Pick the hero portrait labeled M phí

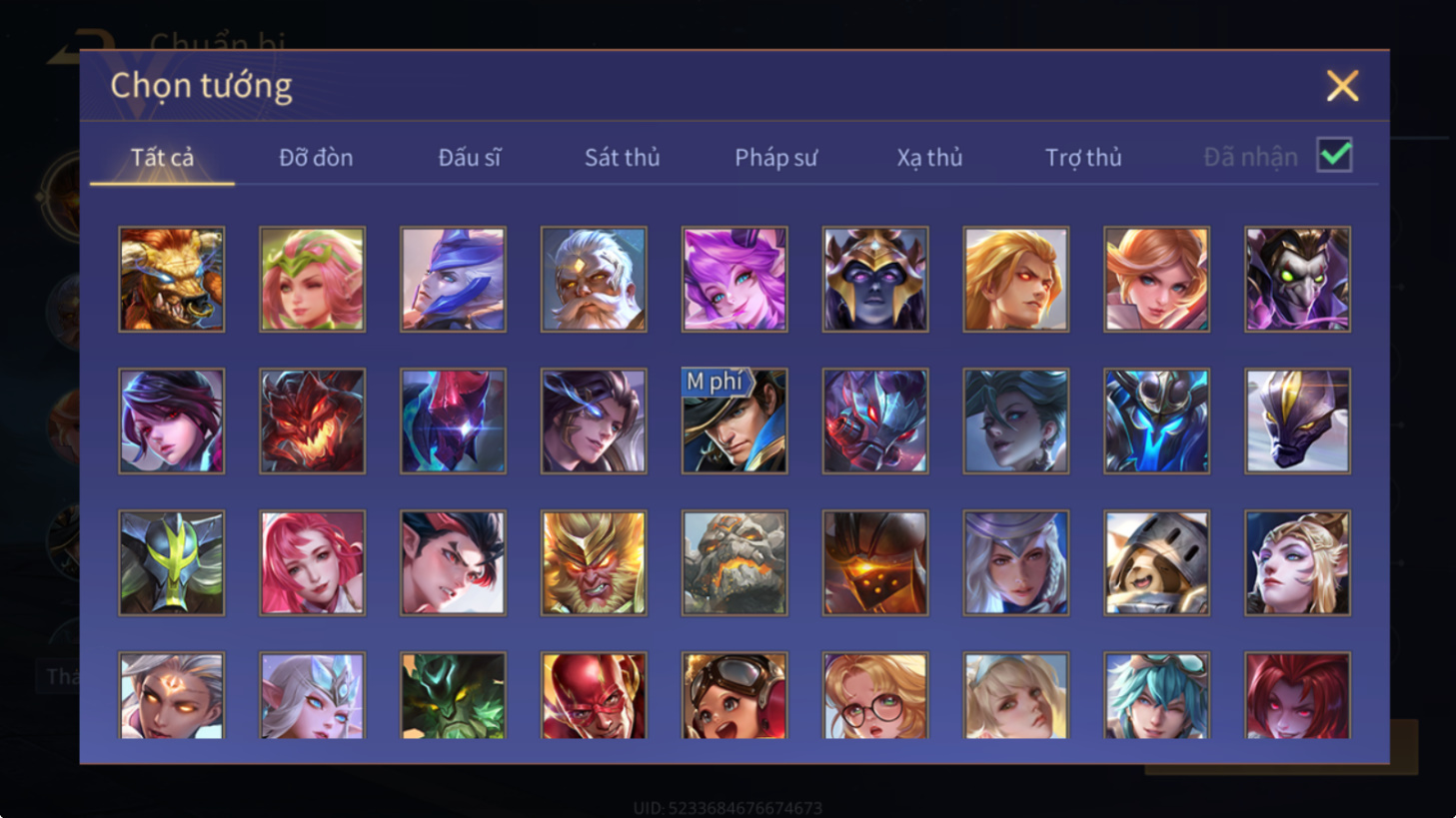pos(734,420)
